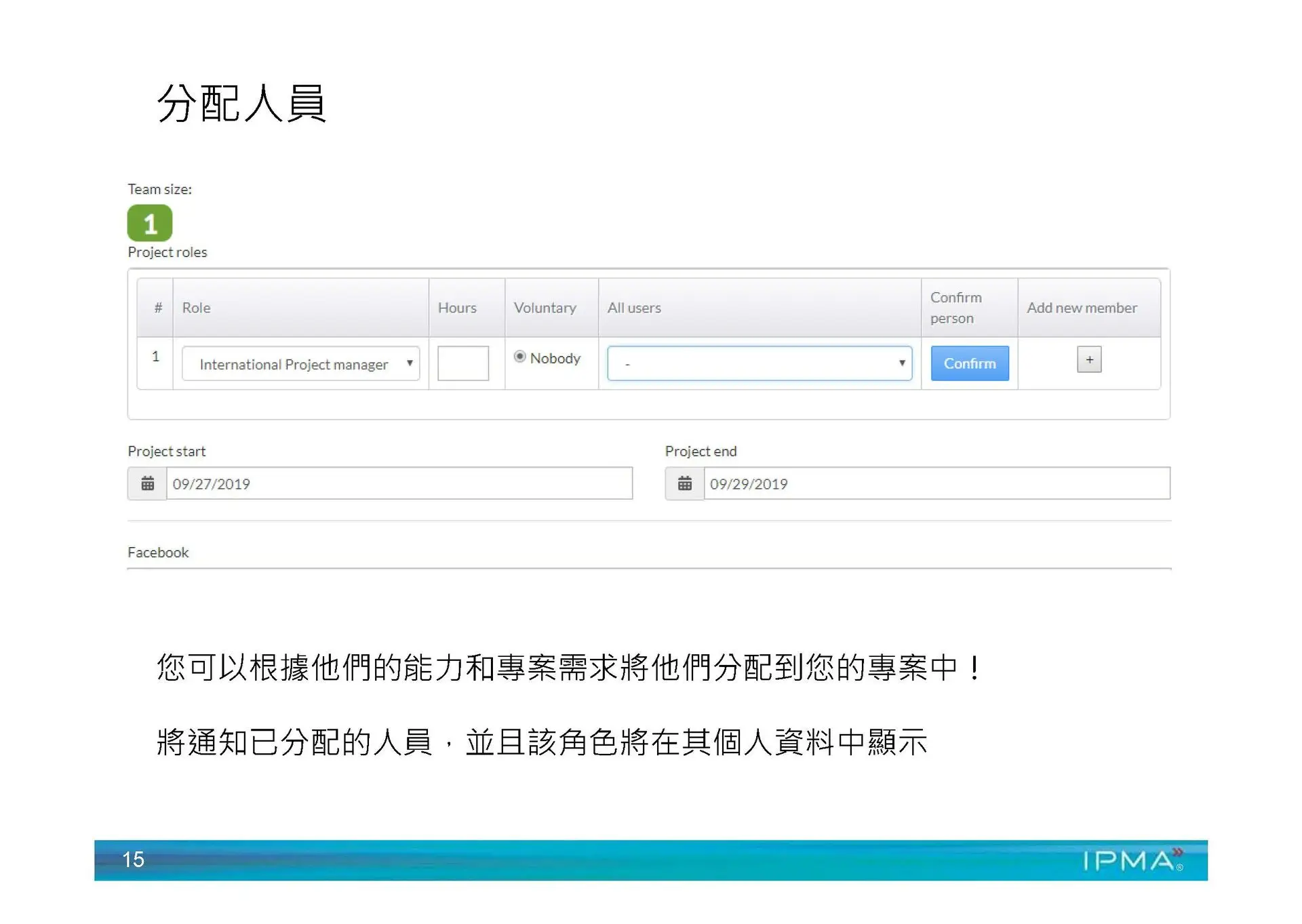This screenshot has height=924, width=1302.
Task: Open the Project start calendar icon
Action: tap(147, 483)
